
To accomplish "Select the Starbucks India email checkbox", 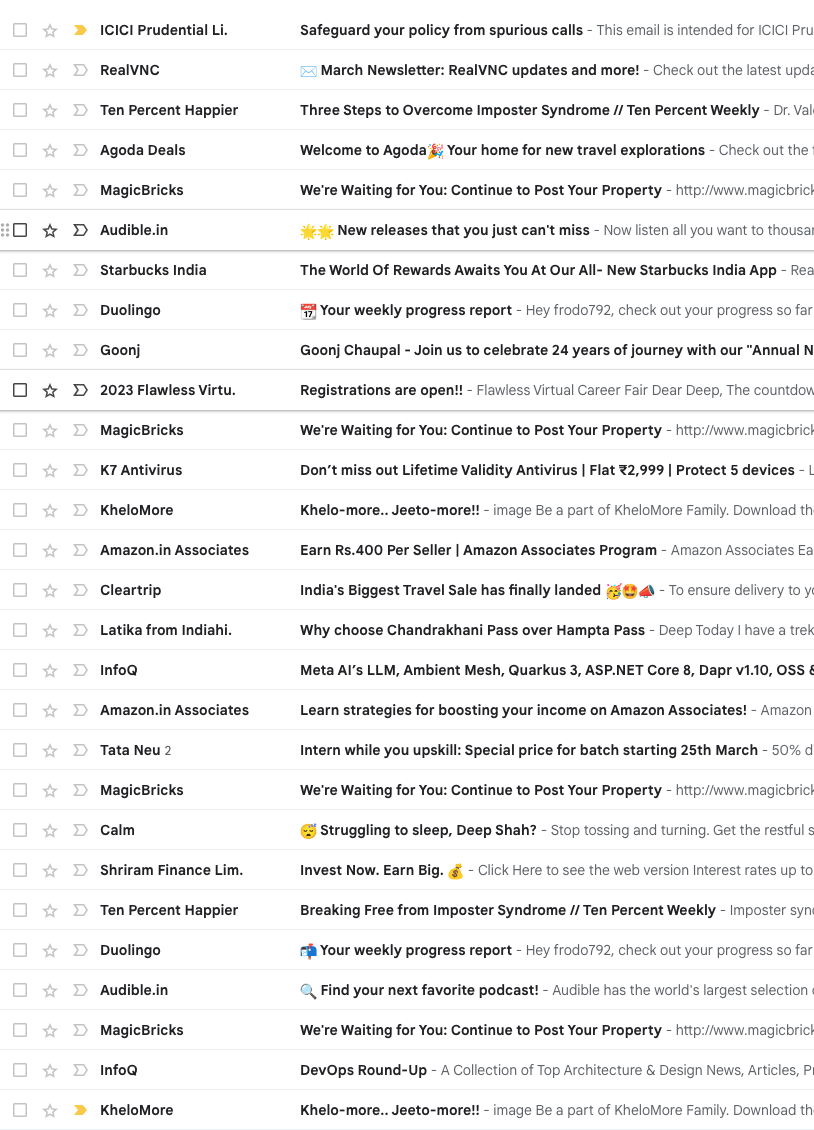I will click(20, 270).
